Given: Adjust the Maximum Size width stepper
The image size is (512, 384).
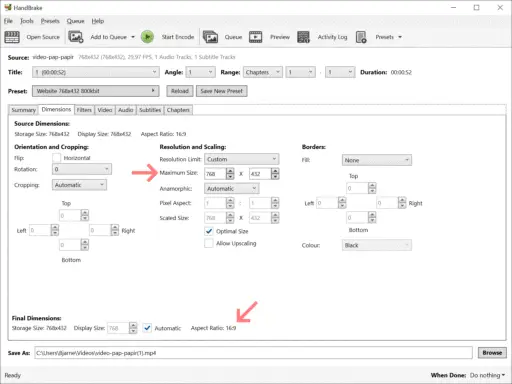Looking at the screenshot, I should [x=230, y=174].
